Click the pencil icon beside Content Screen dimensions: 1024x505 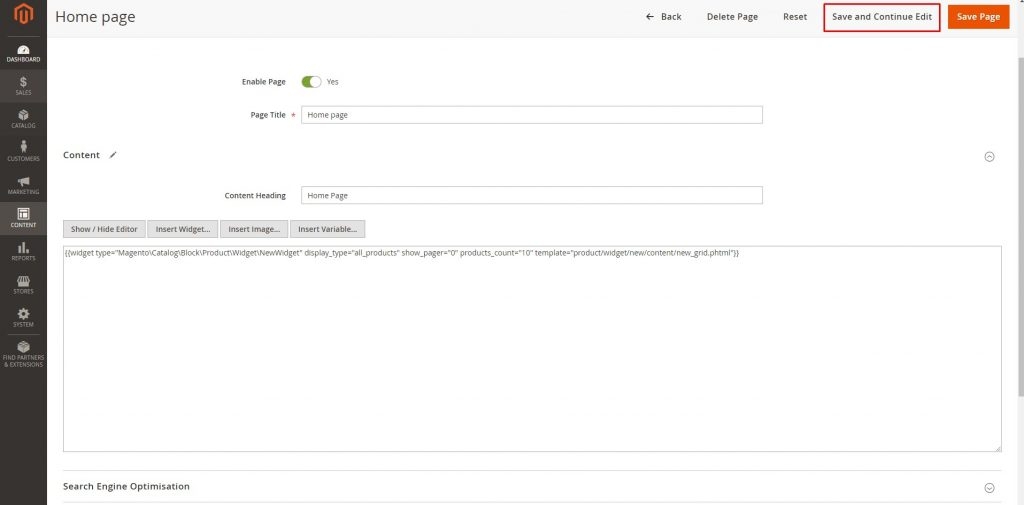point(113,155)
